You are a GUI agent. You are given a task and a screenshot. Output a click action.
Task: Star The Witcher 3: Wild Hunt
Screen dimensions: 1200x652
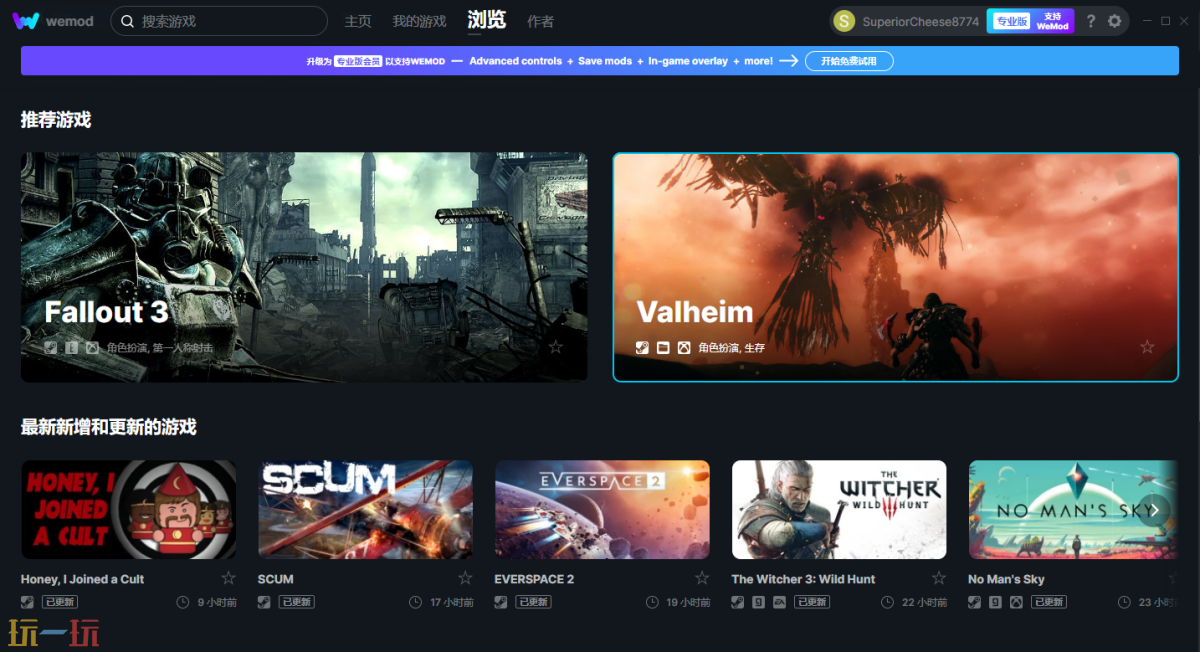[x=939, y=578]
